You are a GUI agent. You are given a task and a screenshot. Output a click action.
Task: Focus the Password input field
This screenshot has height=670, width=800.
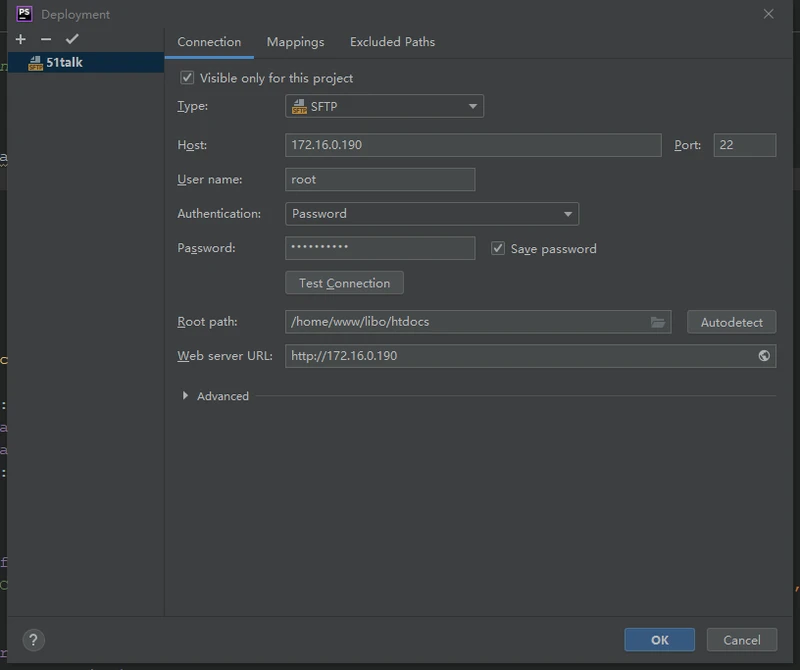pos(380,248)
